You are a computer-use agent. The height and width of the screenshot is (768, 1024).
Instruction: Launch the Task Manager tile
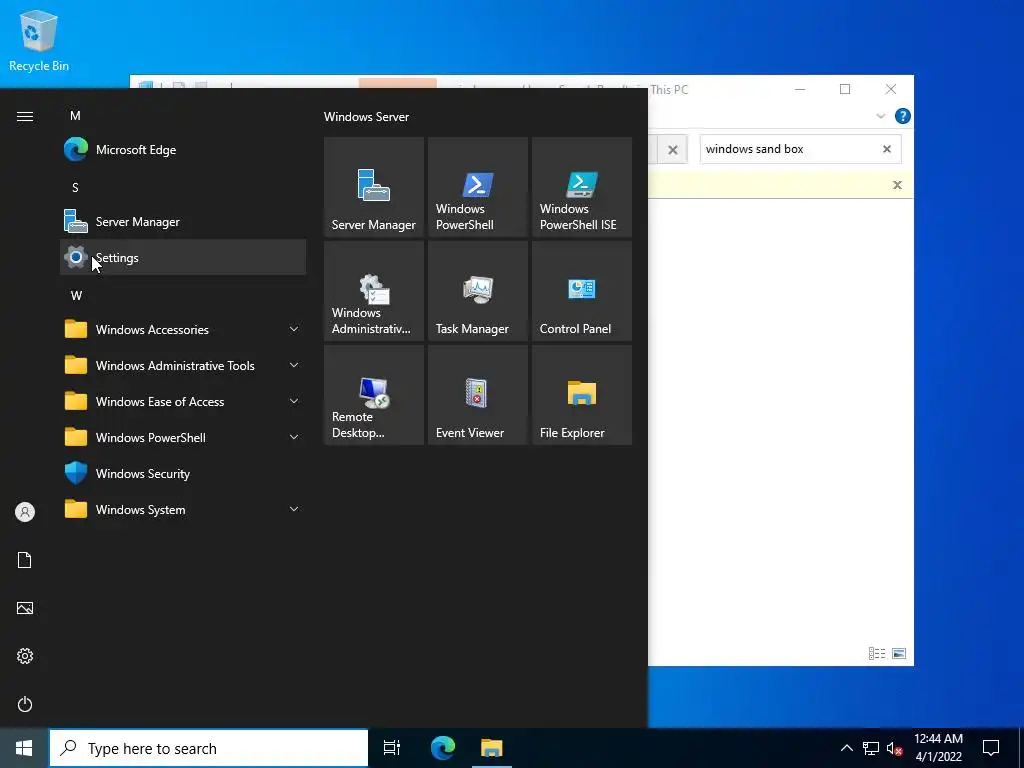click(x=477, y=291)
